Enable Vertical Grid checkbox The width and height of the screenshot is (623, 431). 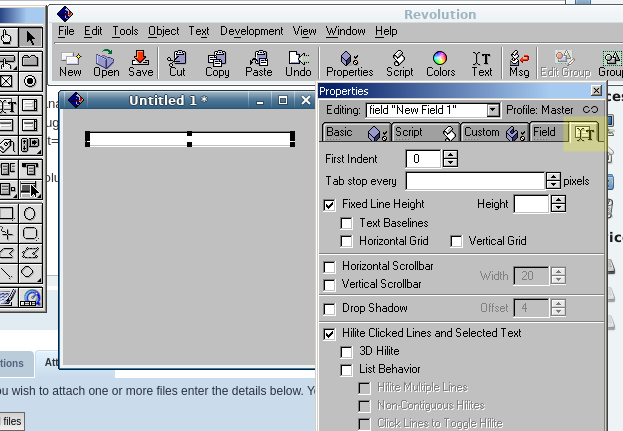tap(457, 241)
